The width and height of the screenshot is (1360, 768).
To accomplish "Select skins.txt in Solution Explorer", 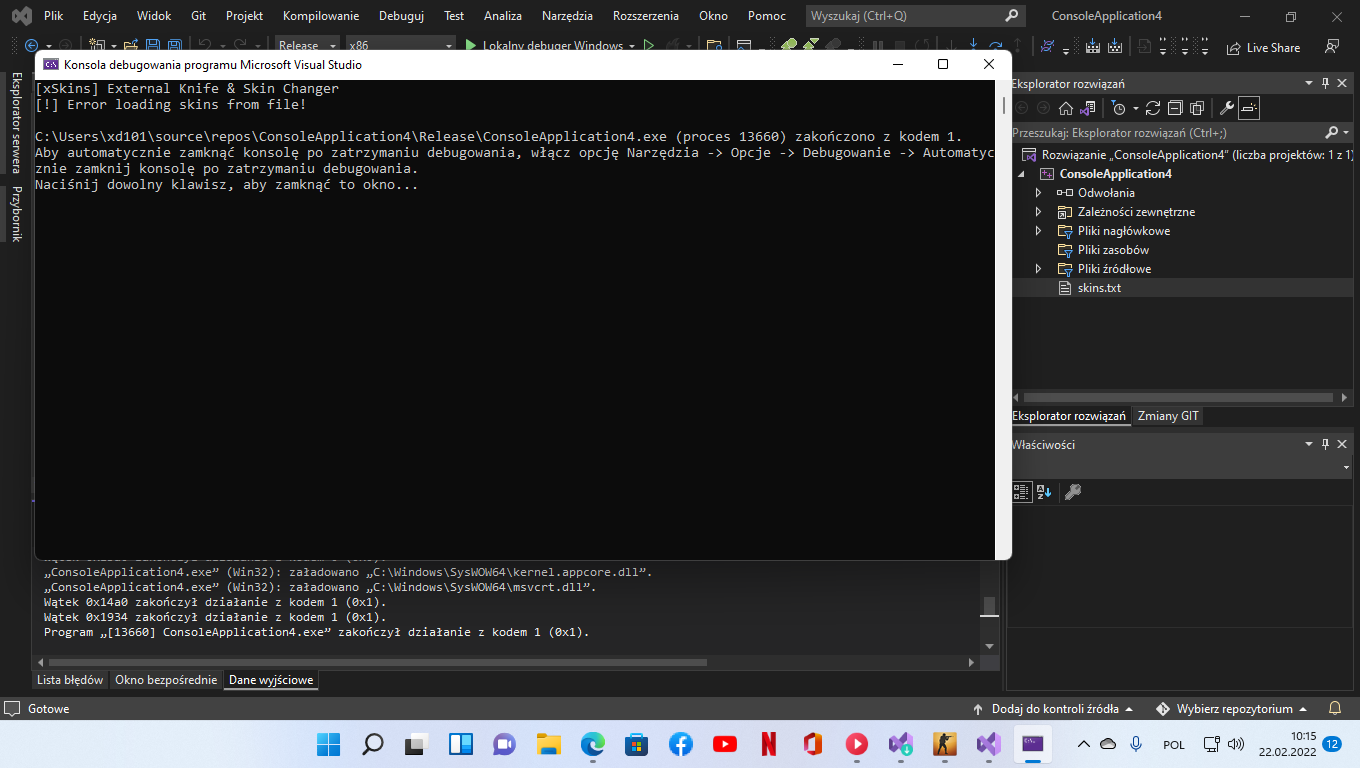I will coord(1099,288).
